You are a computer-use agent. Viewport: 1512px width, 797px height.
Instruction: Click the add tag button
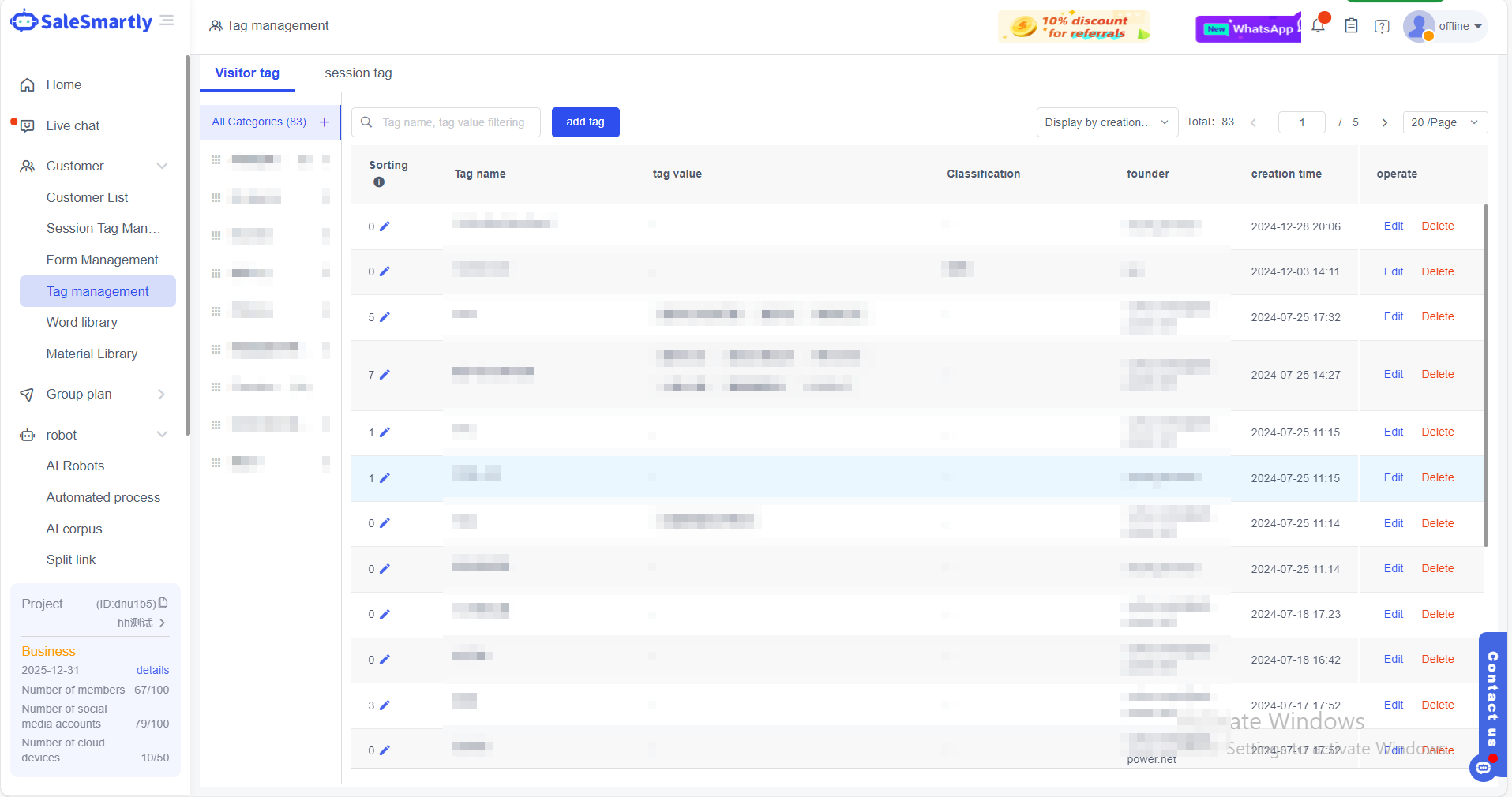(585, 122)
